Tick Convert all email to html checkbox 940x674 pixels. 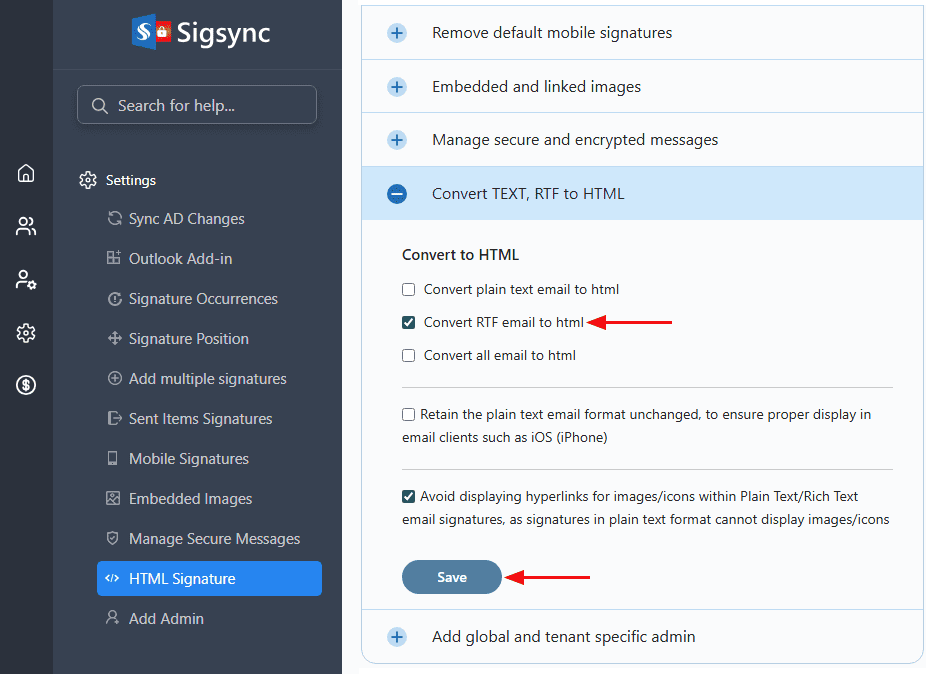point(408,355)
